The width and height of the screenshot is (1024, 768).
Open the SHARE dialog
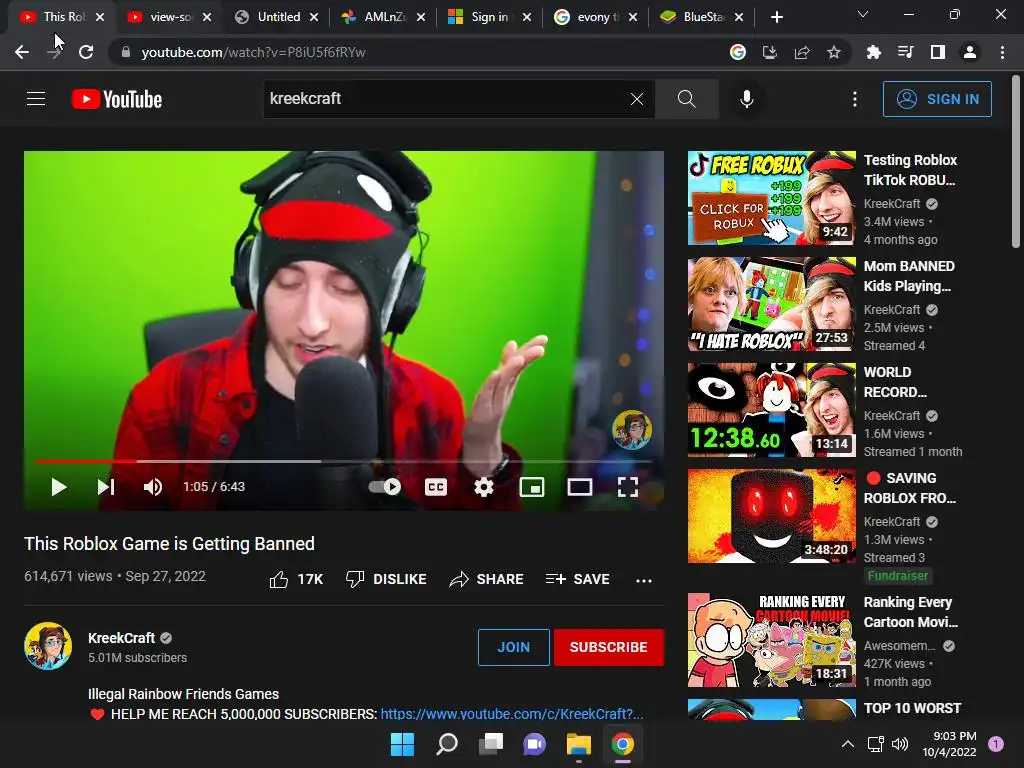[487, 579]
